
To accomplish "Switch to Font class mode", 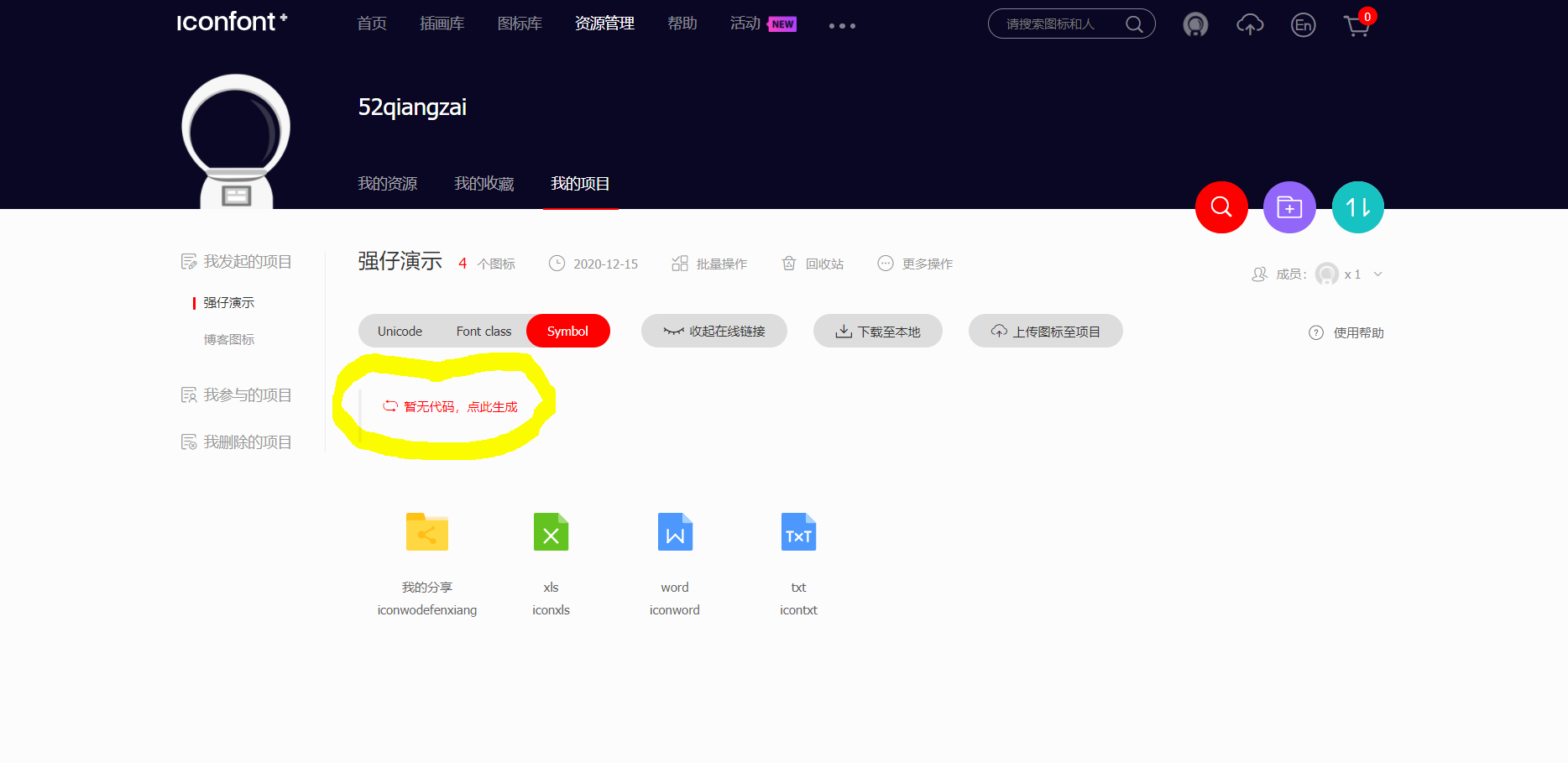I will (483, 332).
